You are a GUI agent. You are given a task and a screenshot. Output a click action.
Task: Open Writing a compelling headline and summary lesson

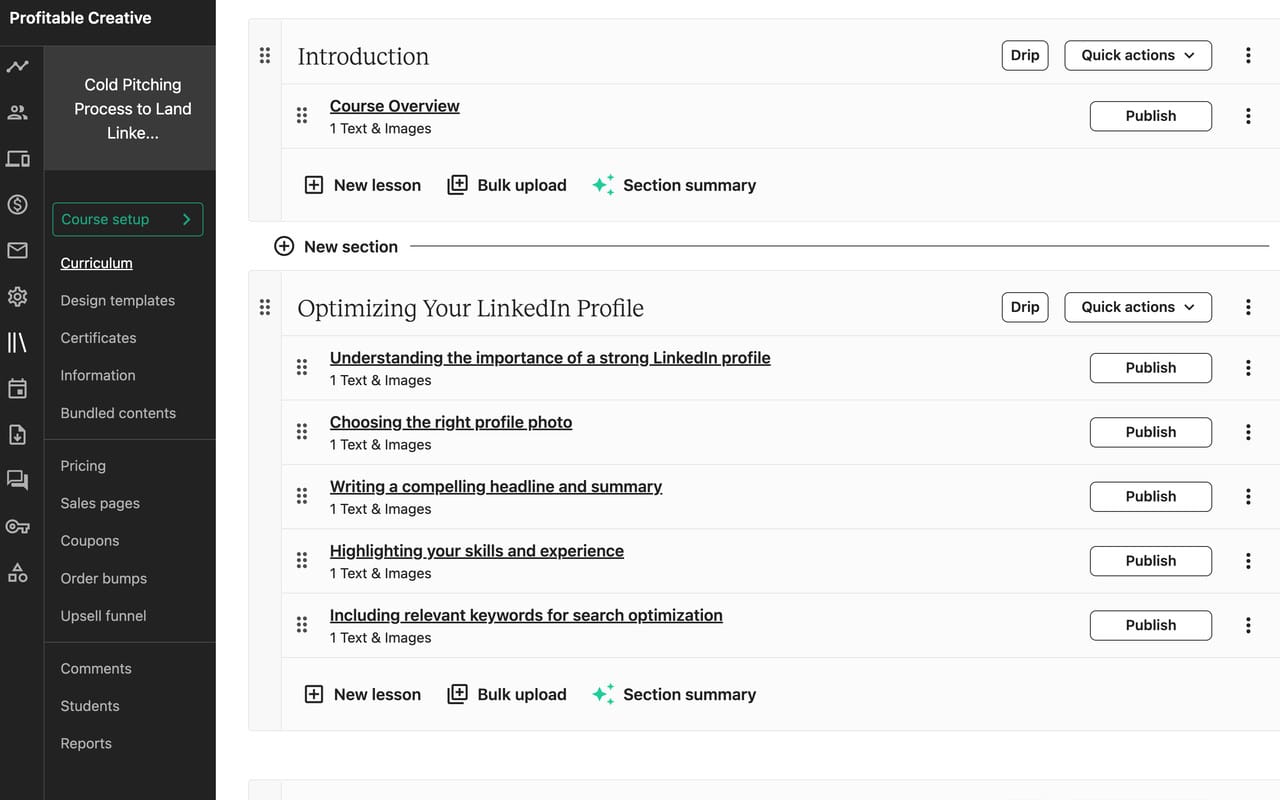point(495,486)
